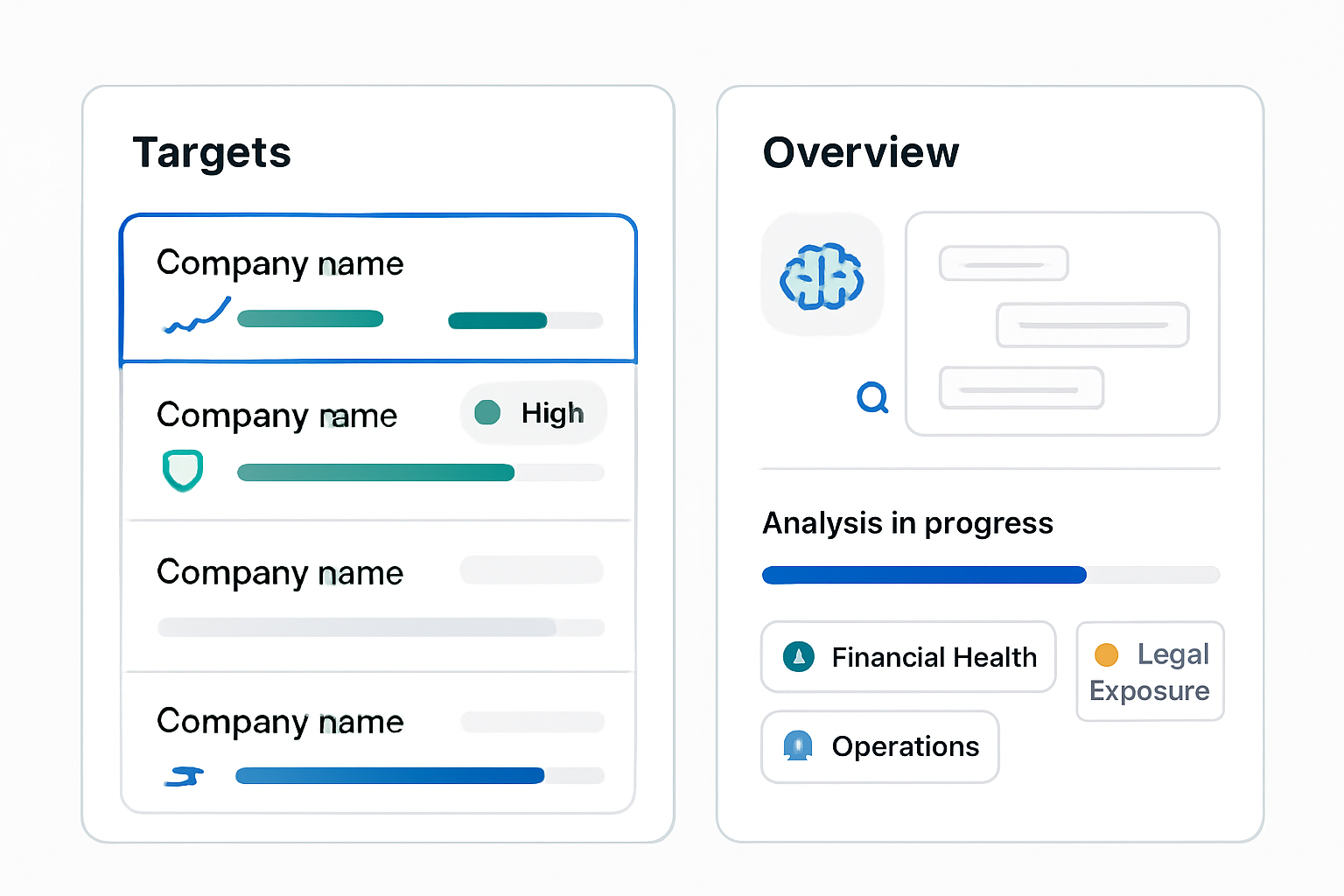Click the trend line chart icon
This screenshot has height=896, width=1344.
(x=197, y=315)
